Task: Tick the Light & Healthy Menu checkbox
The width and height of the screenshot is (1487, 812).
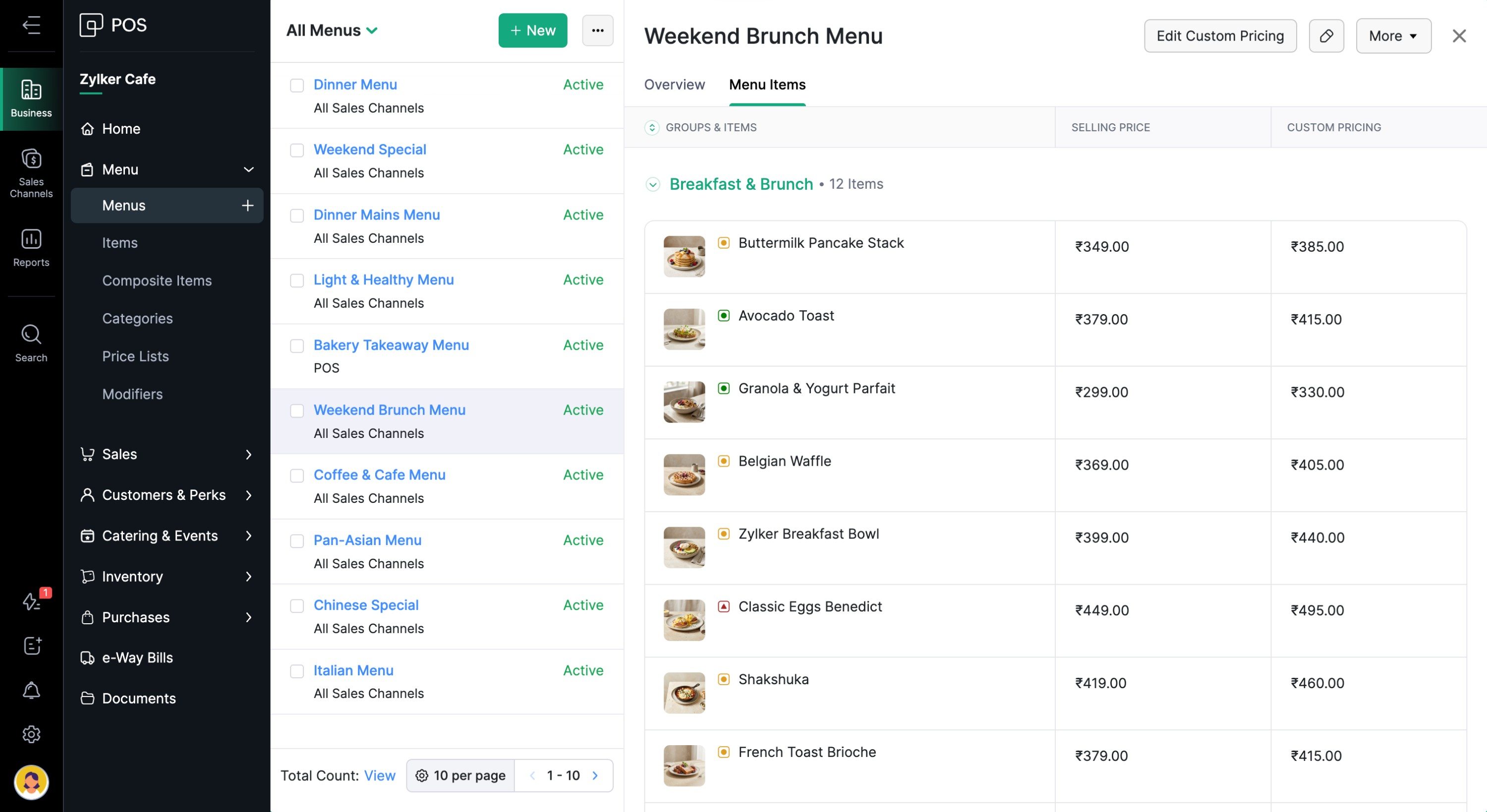Action: pyautogui.click(x=297, y=280)
